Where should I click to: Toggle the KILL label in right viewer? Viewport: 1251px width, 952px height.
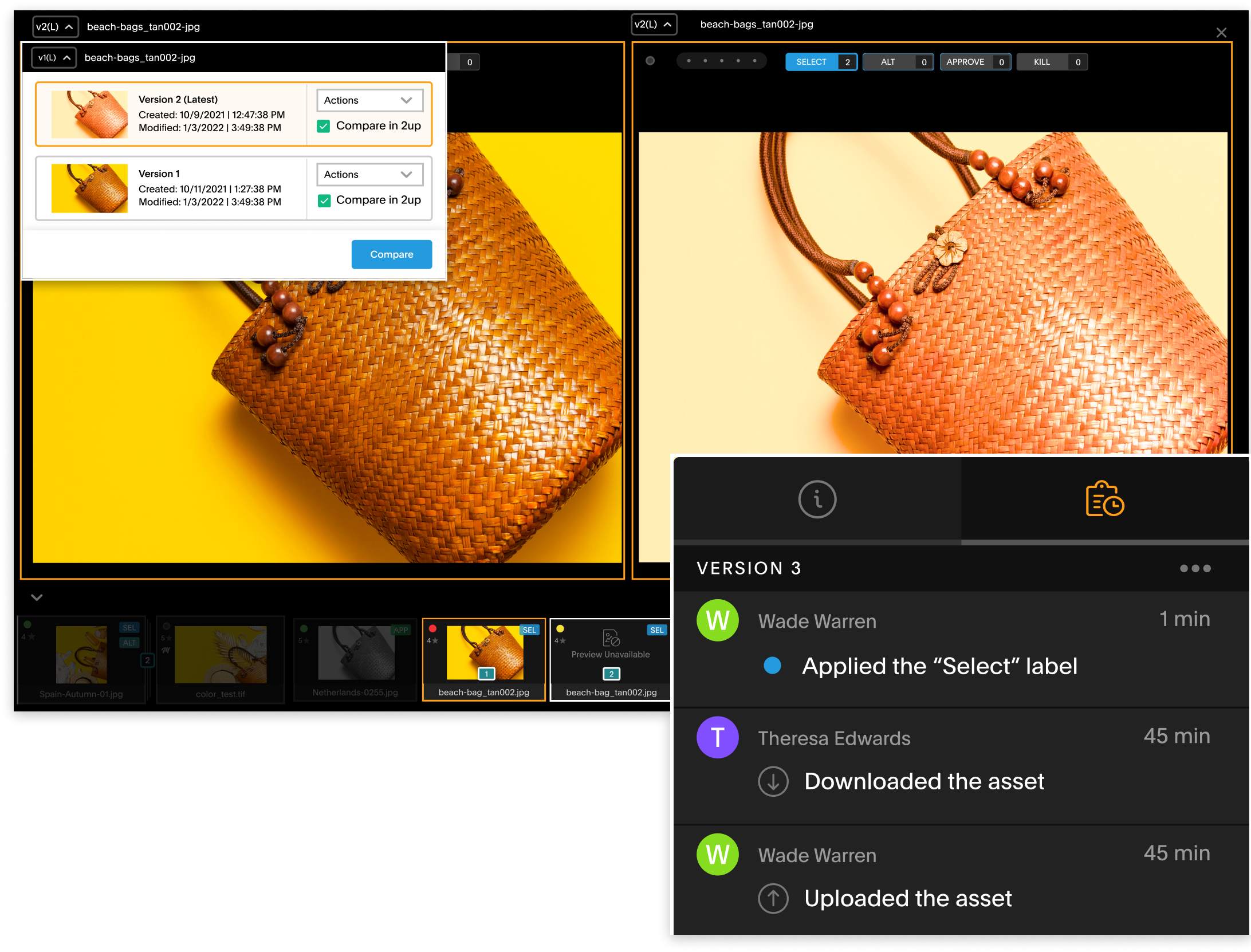[1052, 62]
